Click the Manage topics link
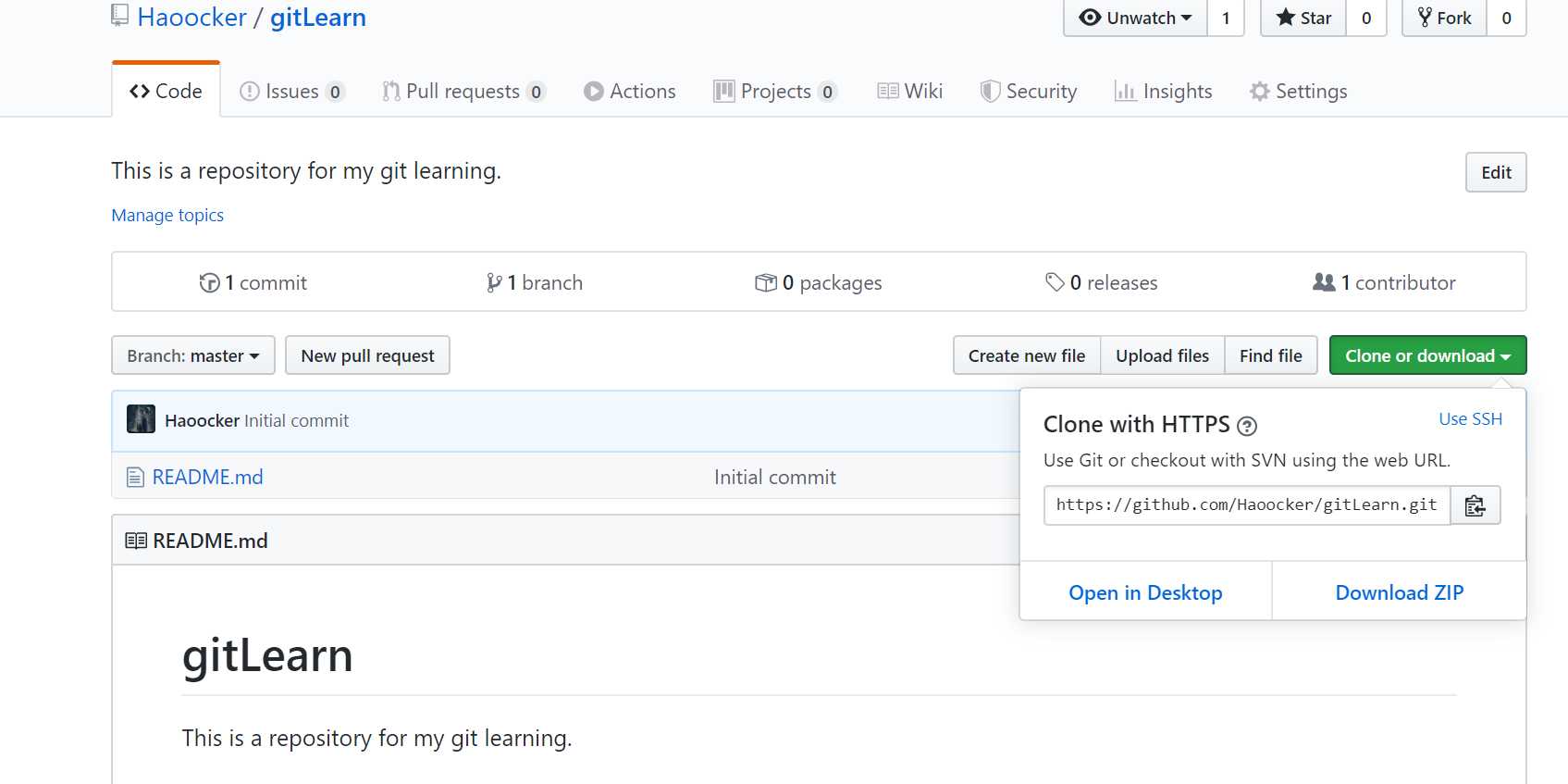Screen dimensions: 1568x784 167,215
